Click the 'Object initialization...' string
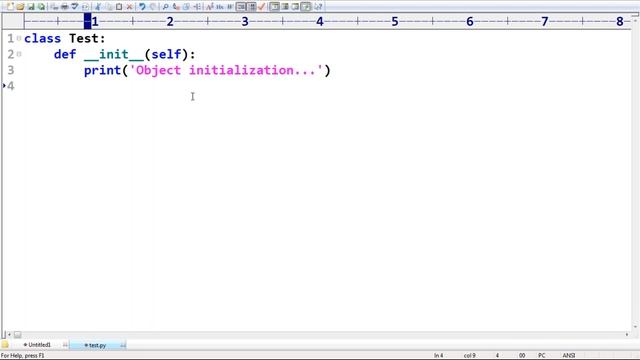This screenshot has width=640, height=360. point(226,70)
